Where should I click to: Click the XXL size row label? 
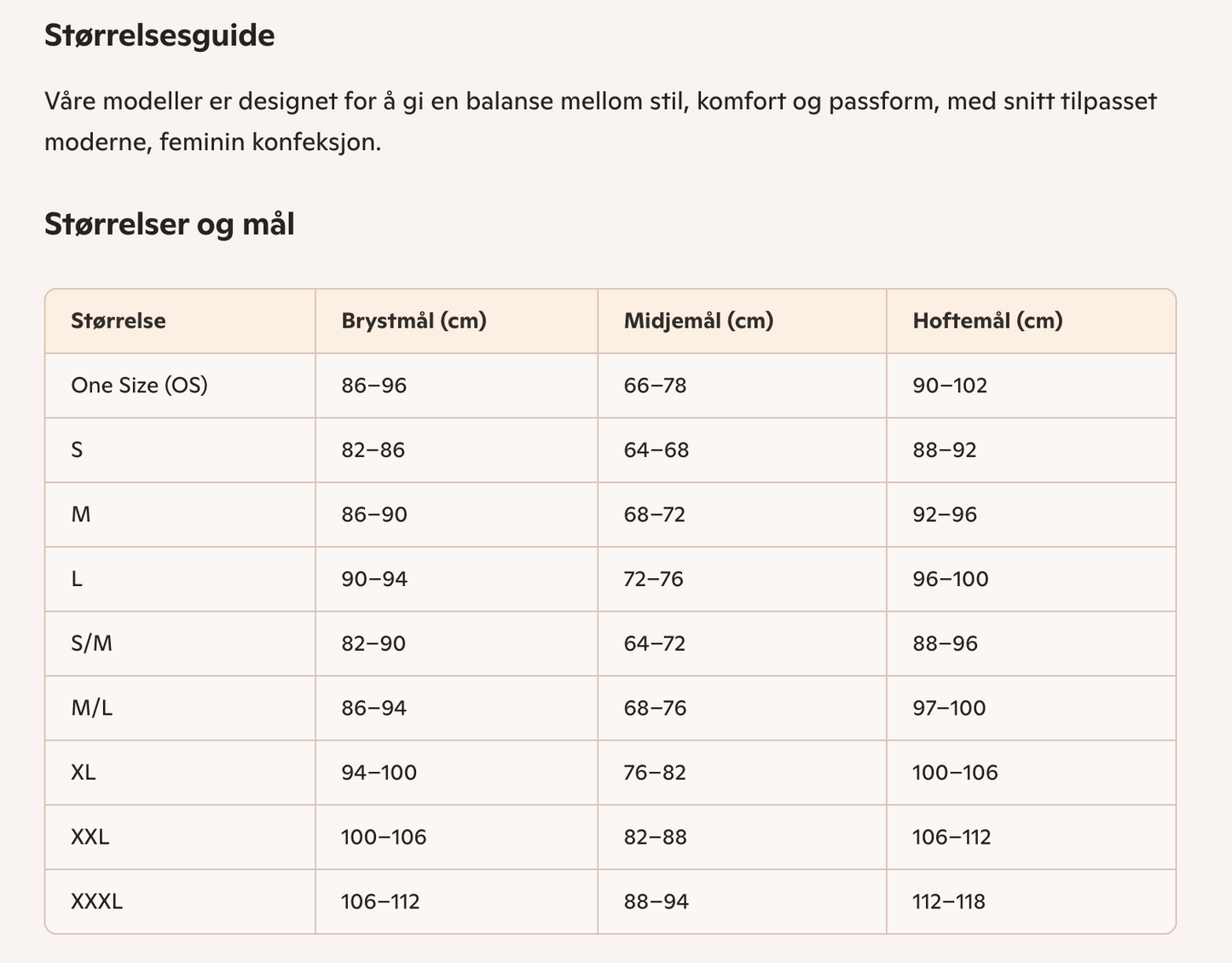coord(90,837)
